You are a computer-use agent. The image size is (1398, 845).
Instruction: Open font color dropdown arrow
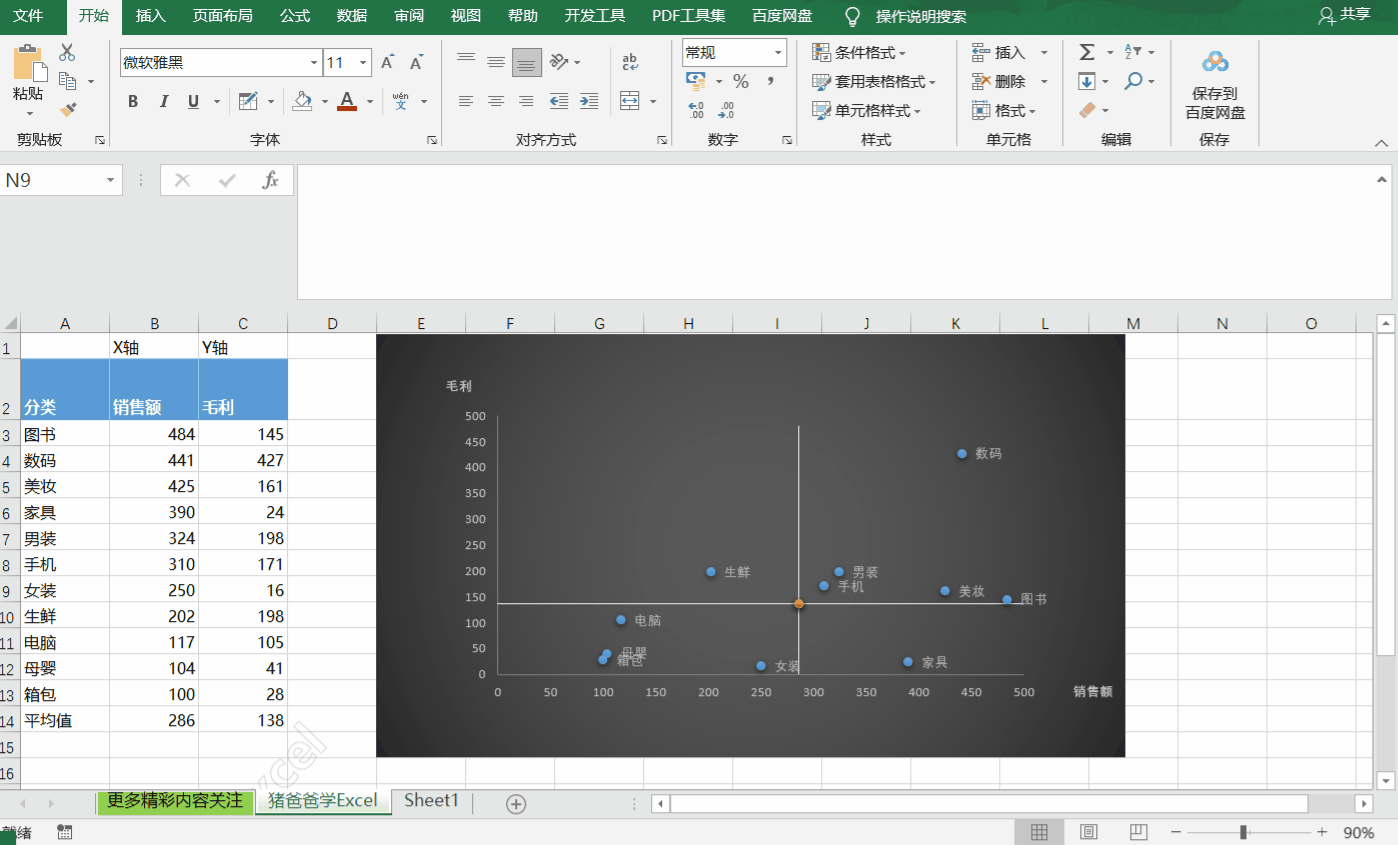tap(369, 101)
